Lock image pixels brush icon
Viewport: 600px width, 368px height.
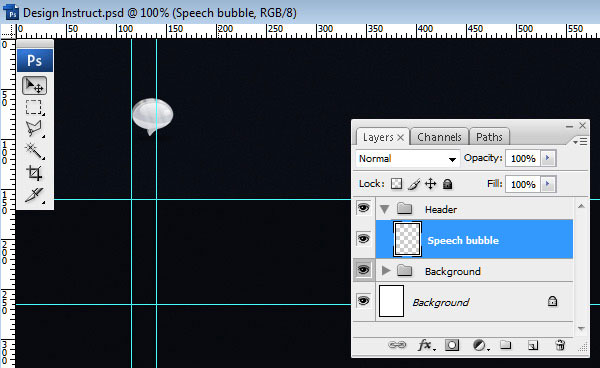point(414,184)
